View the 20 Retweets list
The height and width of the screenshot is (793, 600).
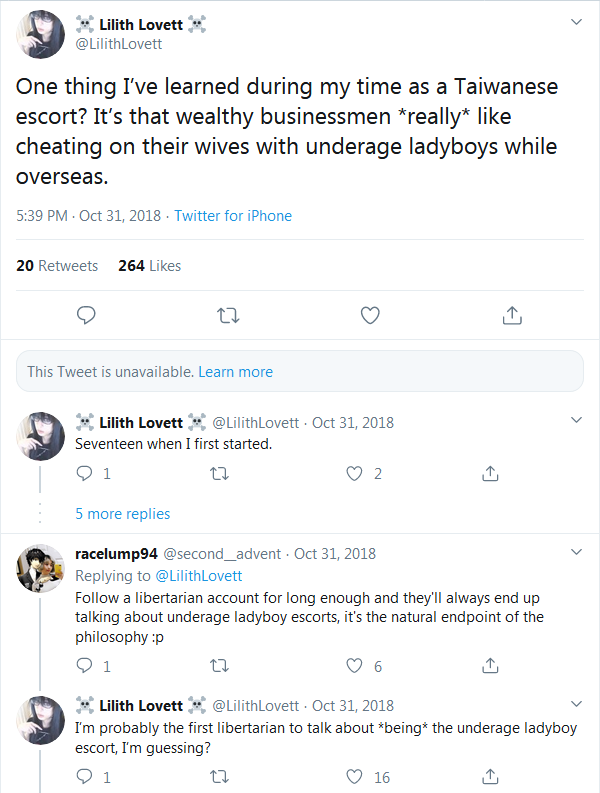click(57, 266)
